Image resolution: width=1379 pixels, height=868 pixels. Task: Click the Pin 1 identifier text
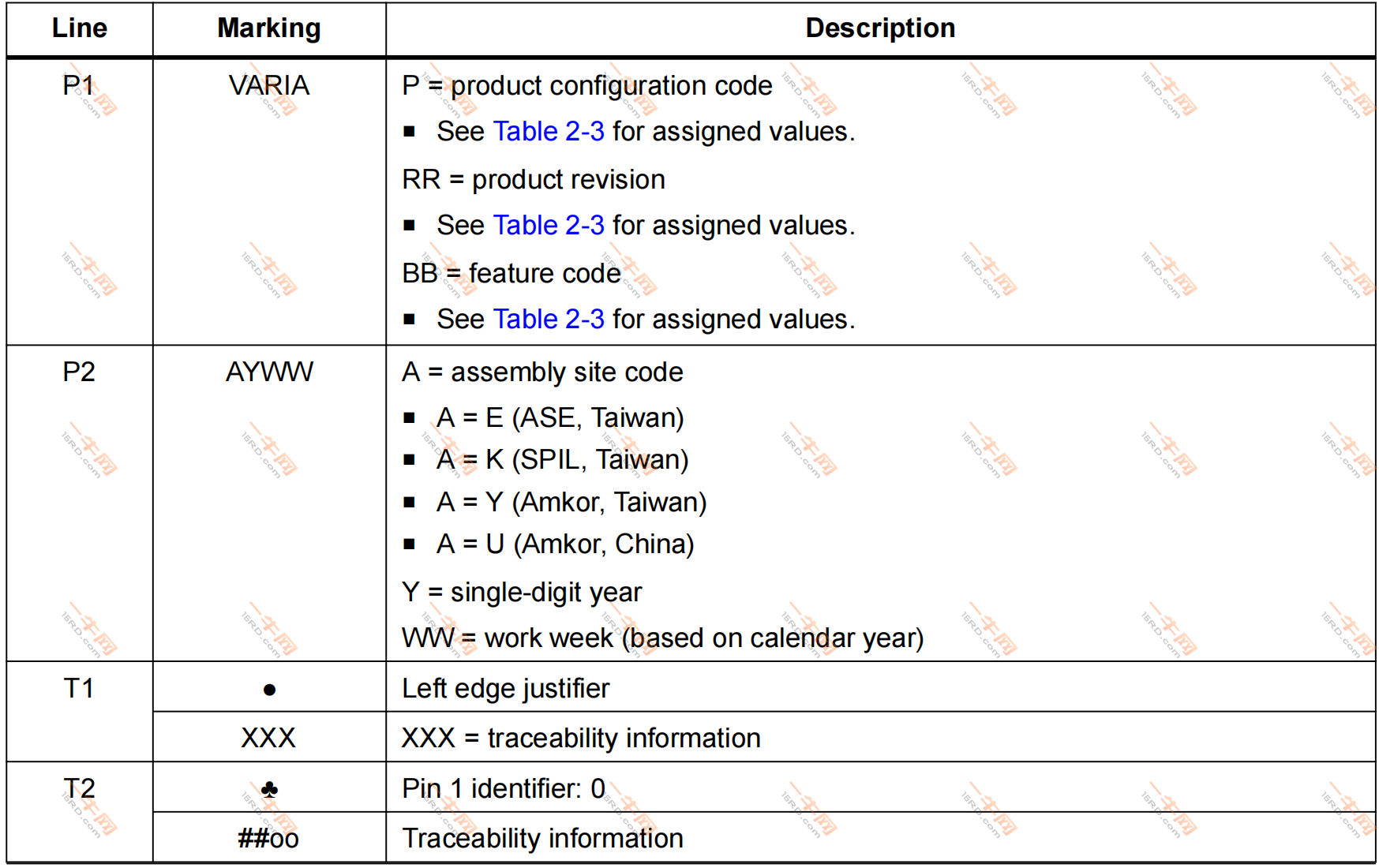[x=503, y=789]
